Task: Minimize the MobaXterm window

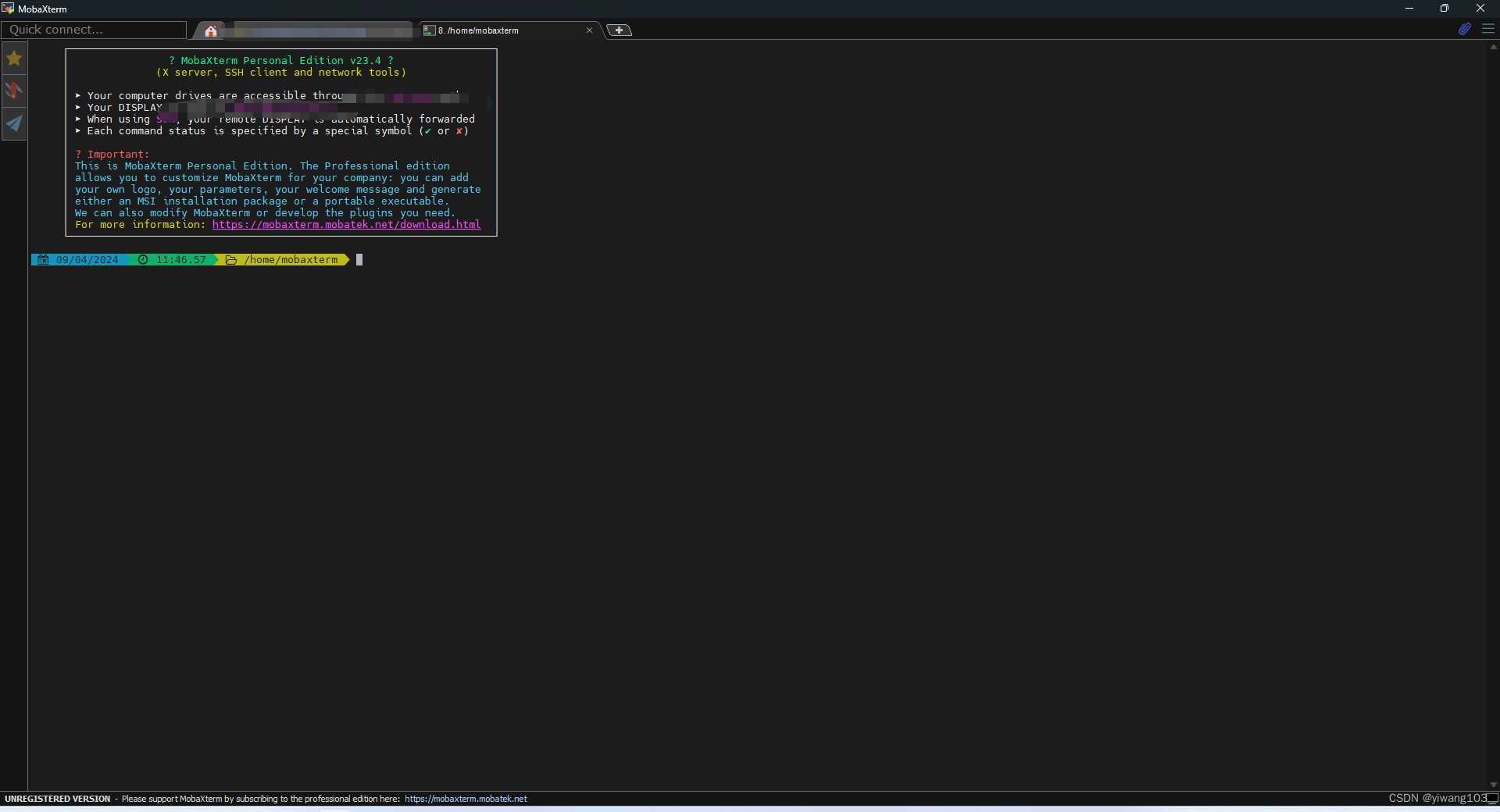Action: pos(1409,9)
